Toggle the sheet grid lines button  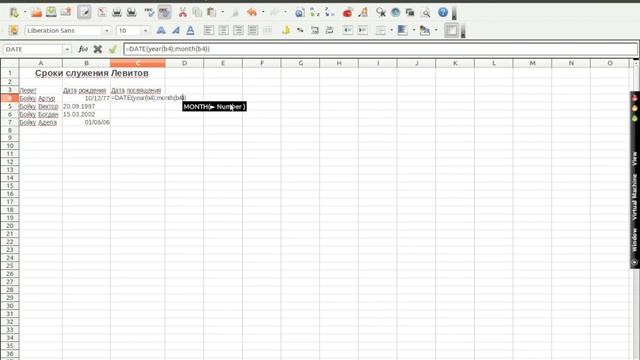[x=451, y=30]
